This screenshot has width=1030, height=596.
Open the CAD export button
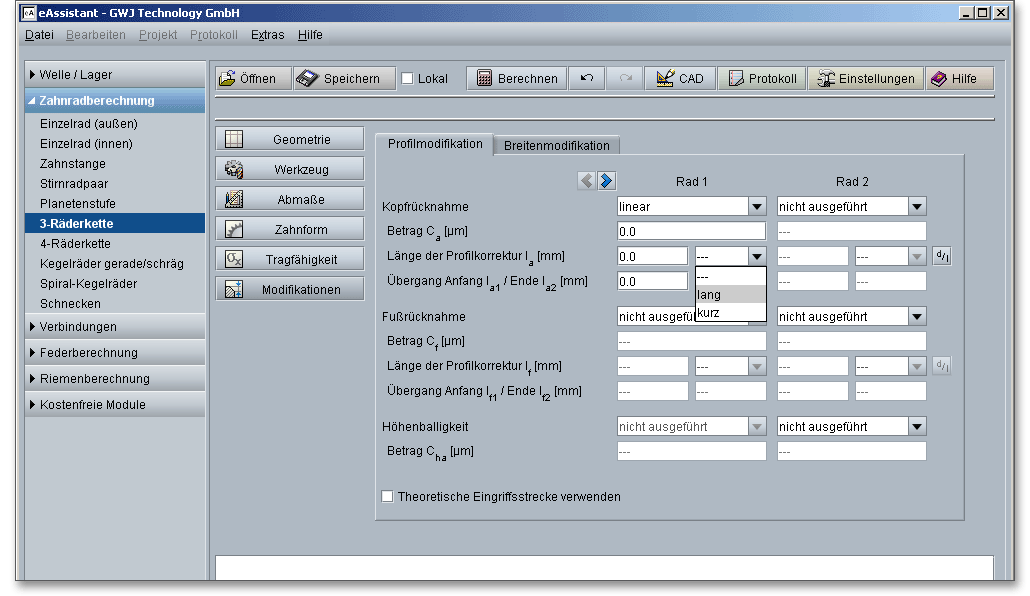[x=680, y=79]
